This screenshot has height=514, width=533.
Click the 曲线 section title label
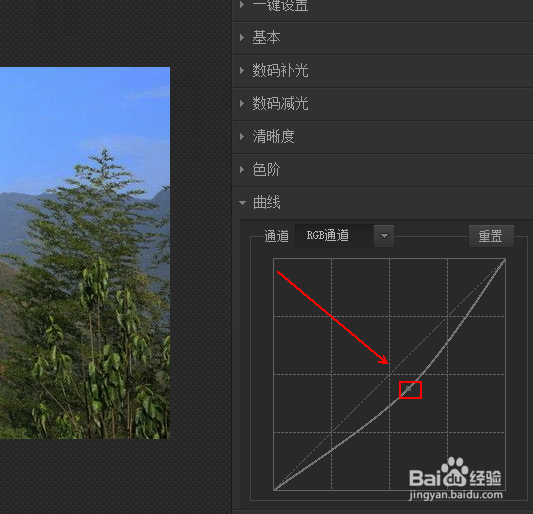pos(266,203)
